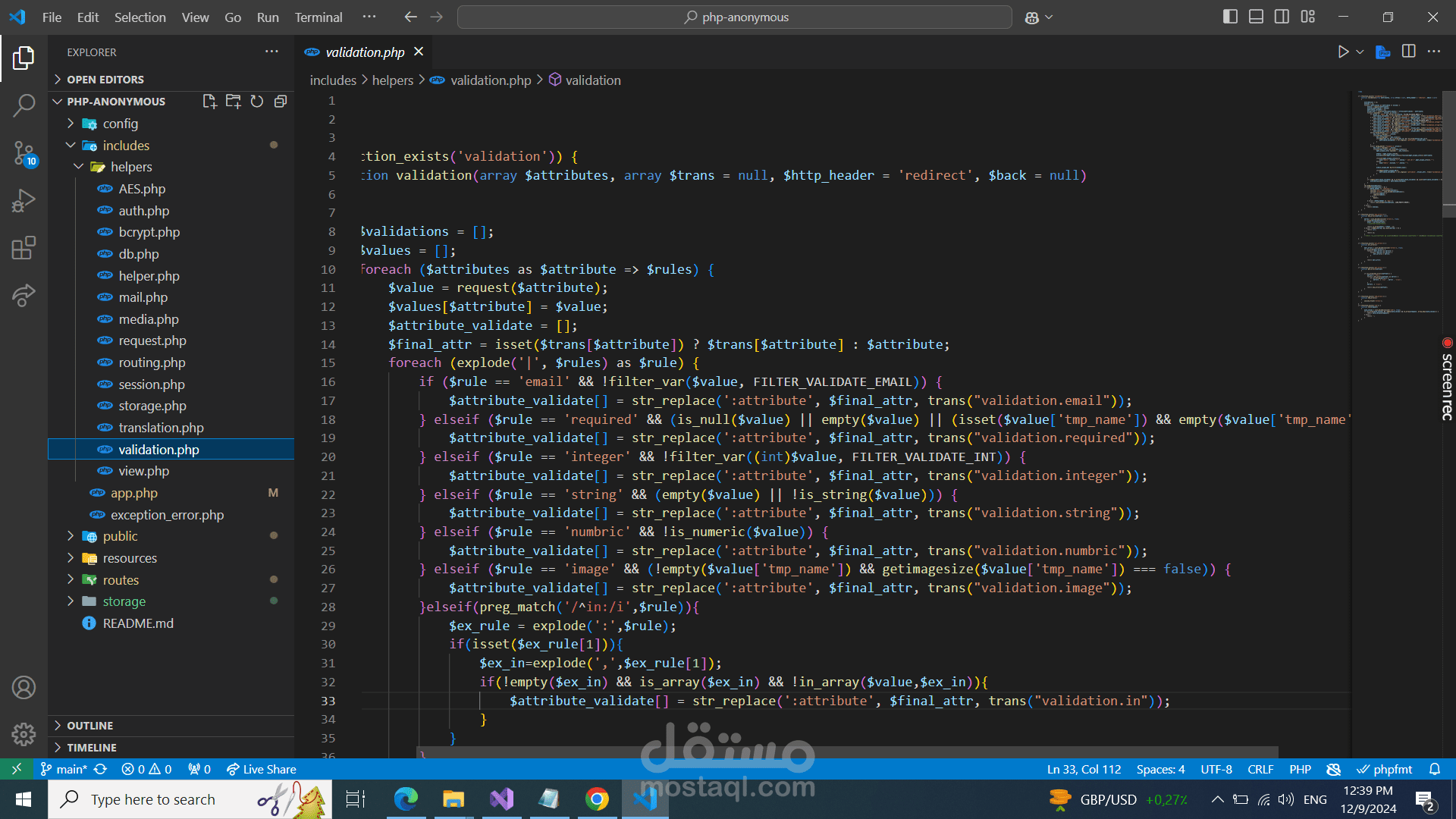Close the validation.php tab
The height and width of the screenshot is (819, 1456).
(419, 52)
